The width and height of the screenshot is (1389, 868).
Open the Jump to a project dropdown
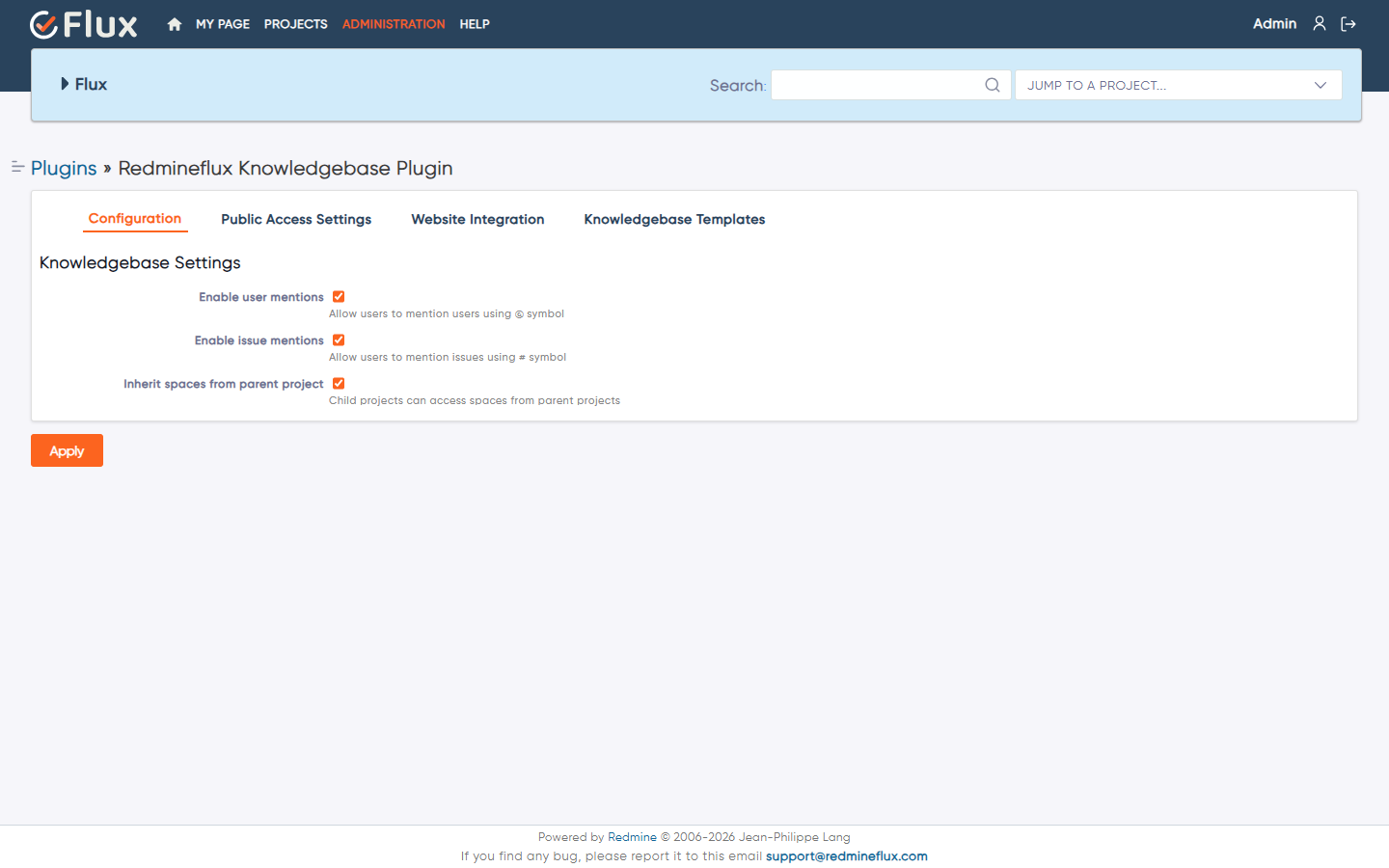1178,85
